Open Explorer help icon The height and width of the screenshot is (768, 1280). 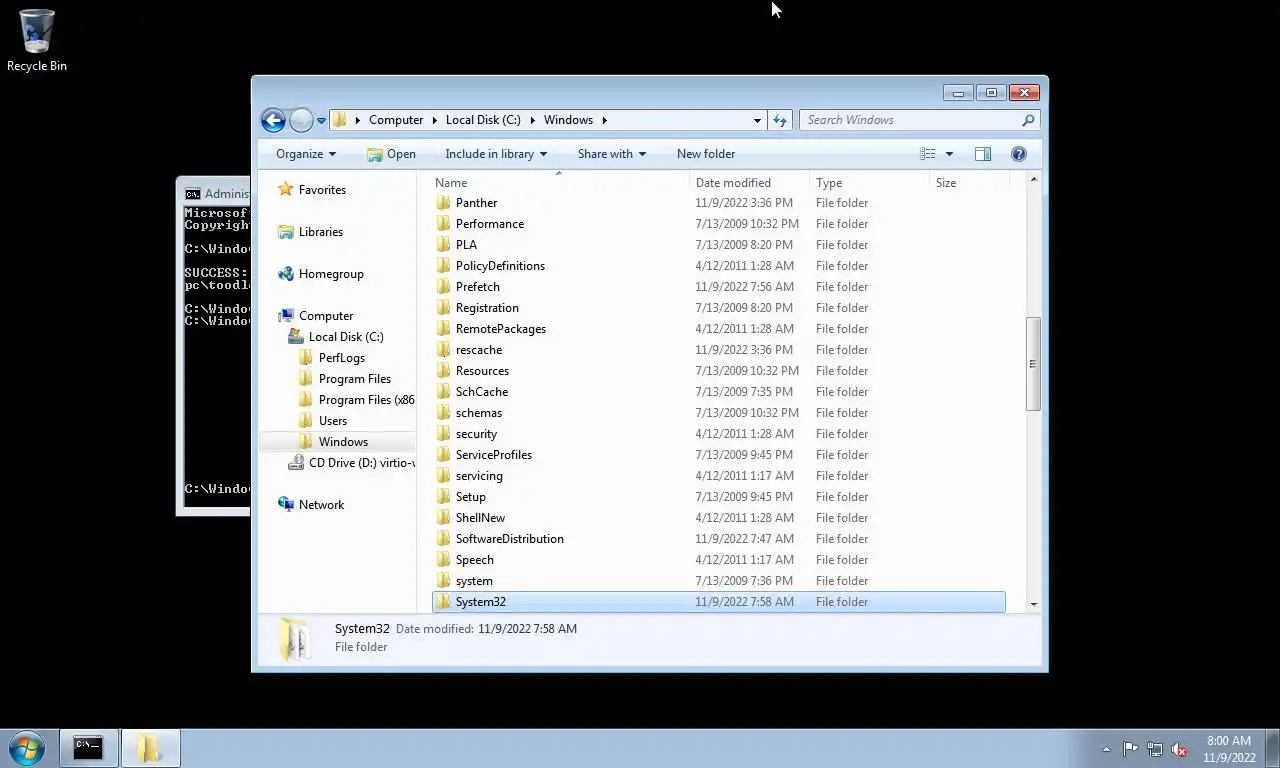[x=1019, y=154]
